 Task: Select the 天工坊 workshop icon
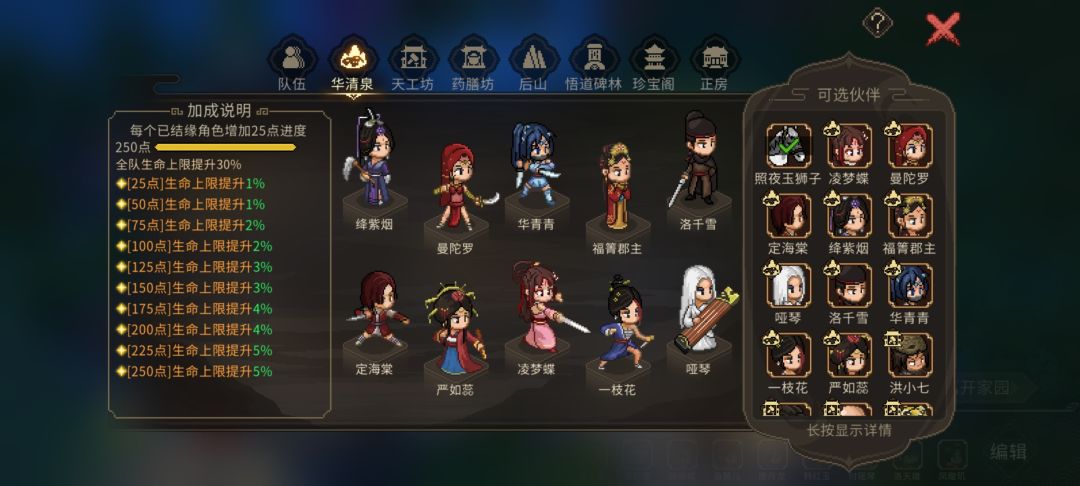(414, 58)
